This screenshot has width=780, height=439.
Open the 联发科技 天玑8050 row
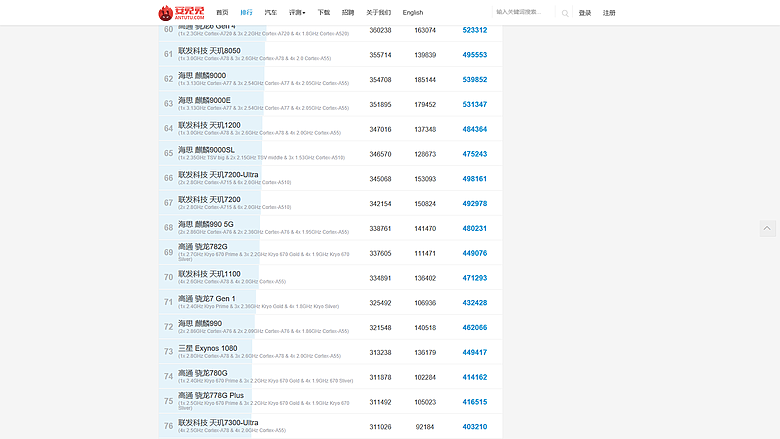tap(330, 54)
